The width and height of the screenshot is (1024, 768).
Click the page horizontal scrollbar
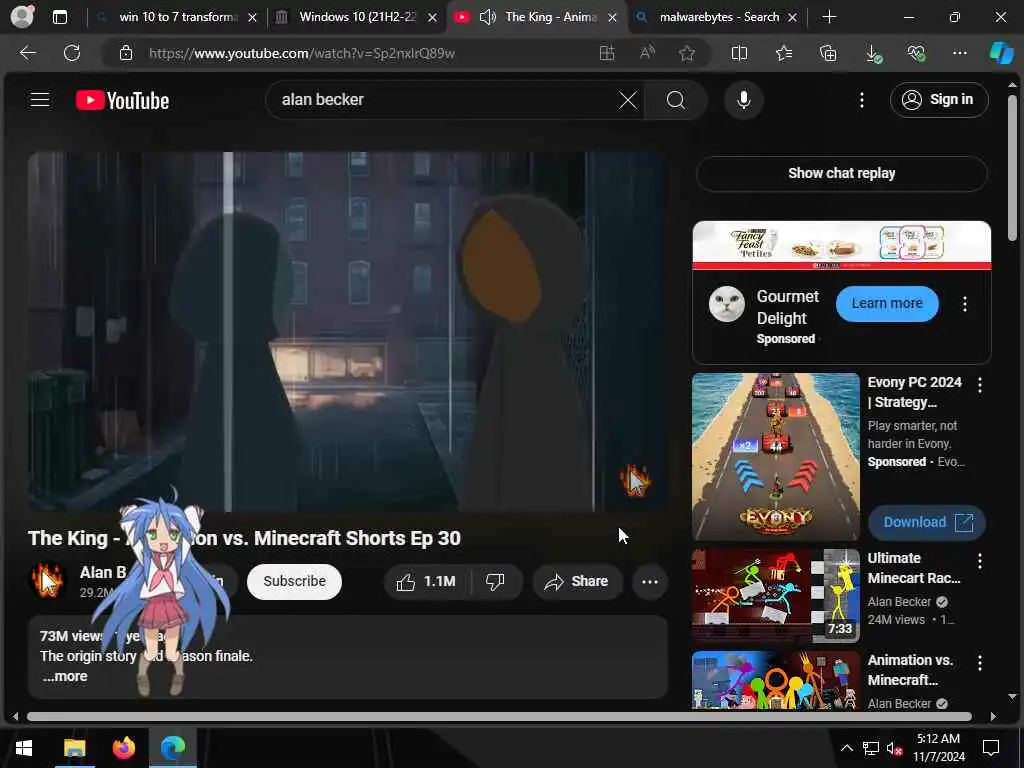pyautogui.click(x=499, y=716)
